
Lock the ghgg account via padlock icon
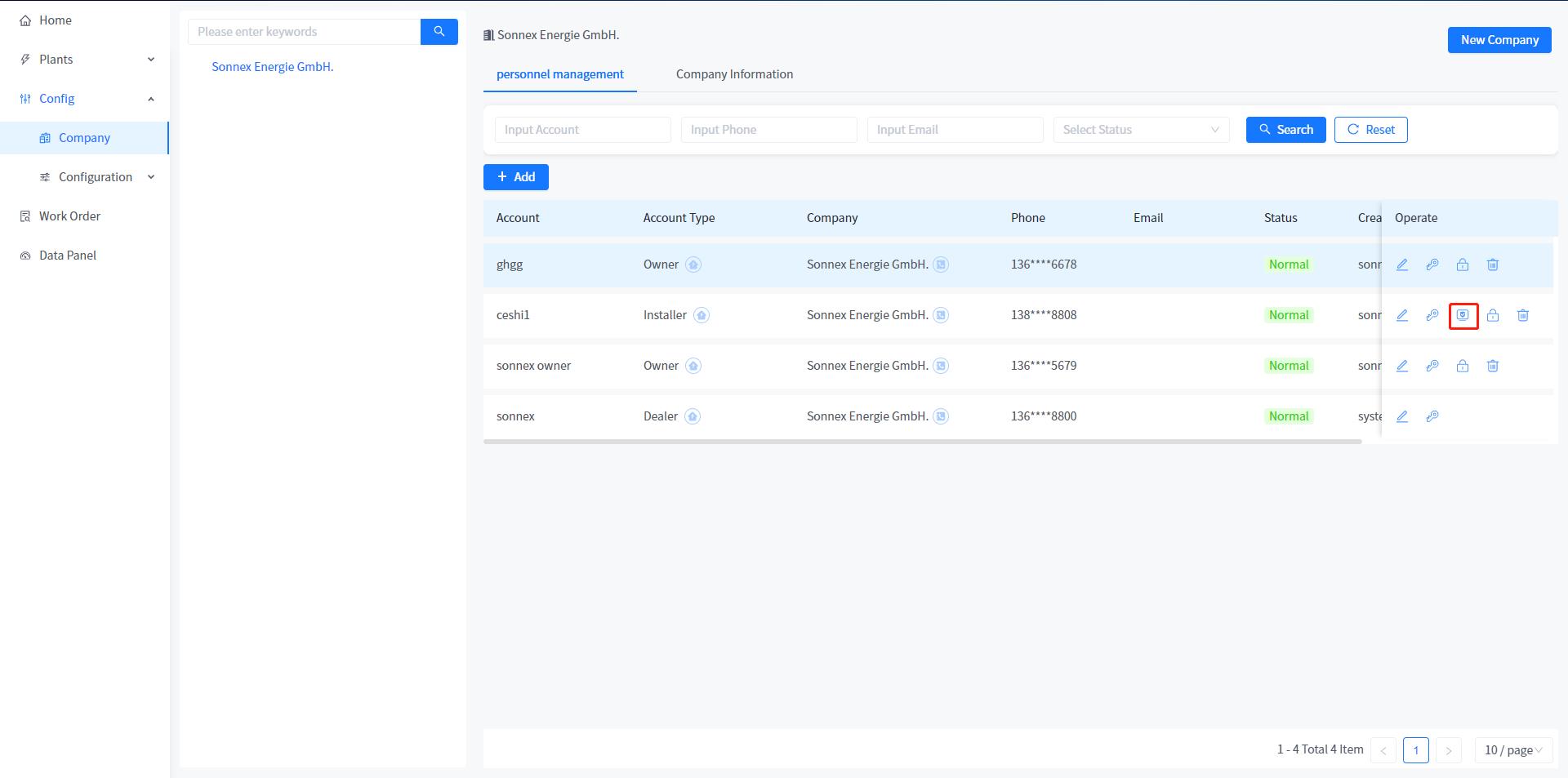tap(1463, 265)
